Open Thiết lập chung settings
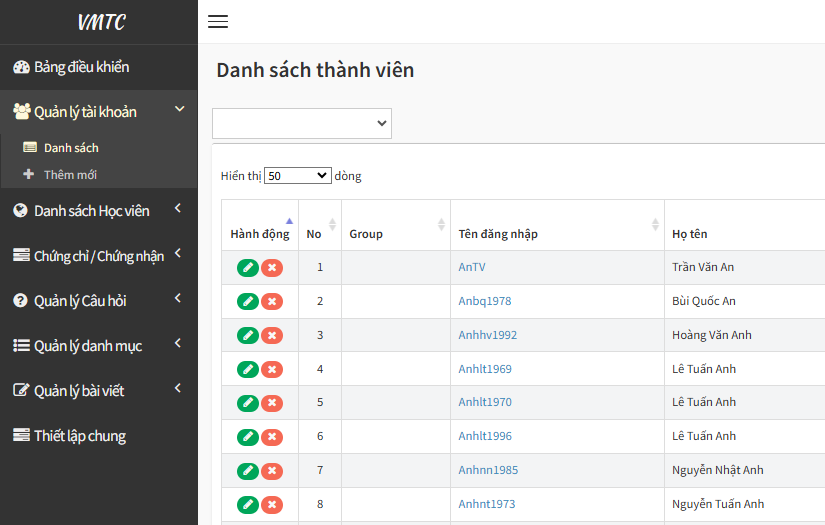 click(79, 436)
